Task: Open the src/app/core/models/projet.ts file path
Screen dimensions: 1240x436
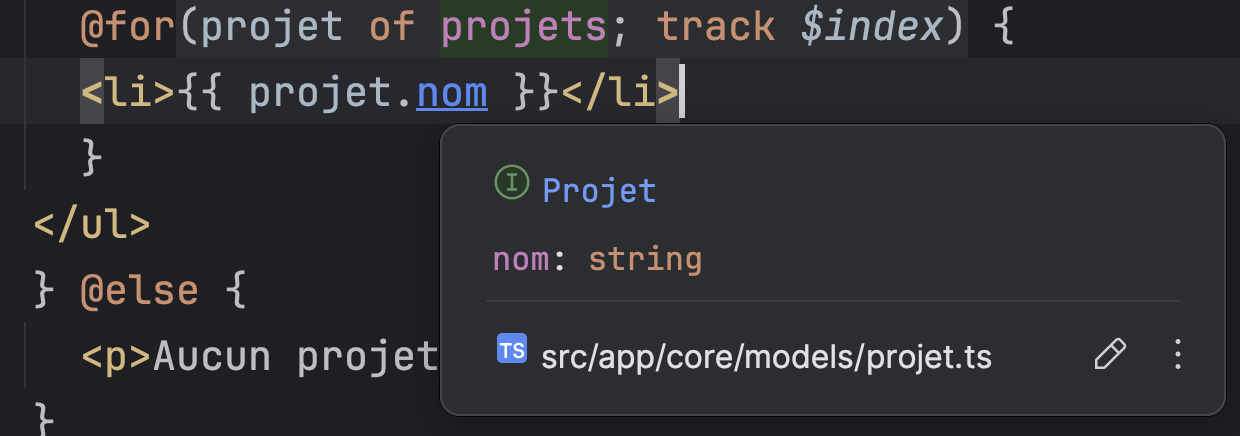Action: click(x=766, y=356)
